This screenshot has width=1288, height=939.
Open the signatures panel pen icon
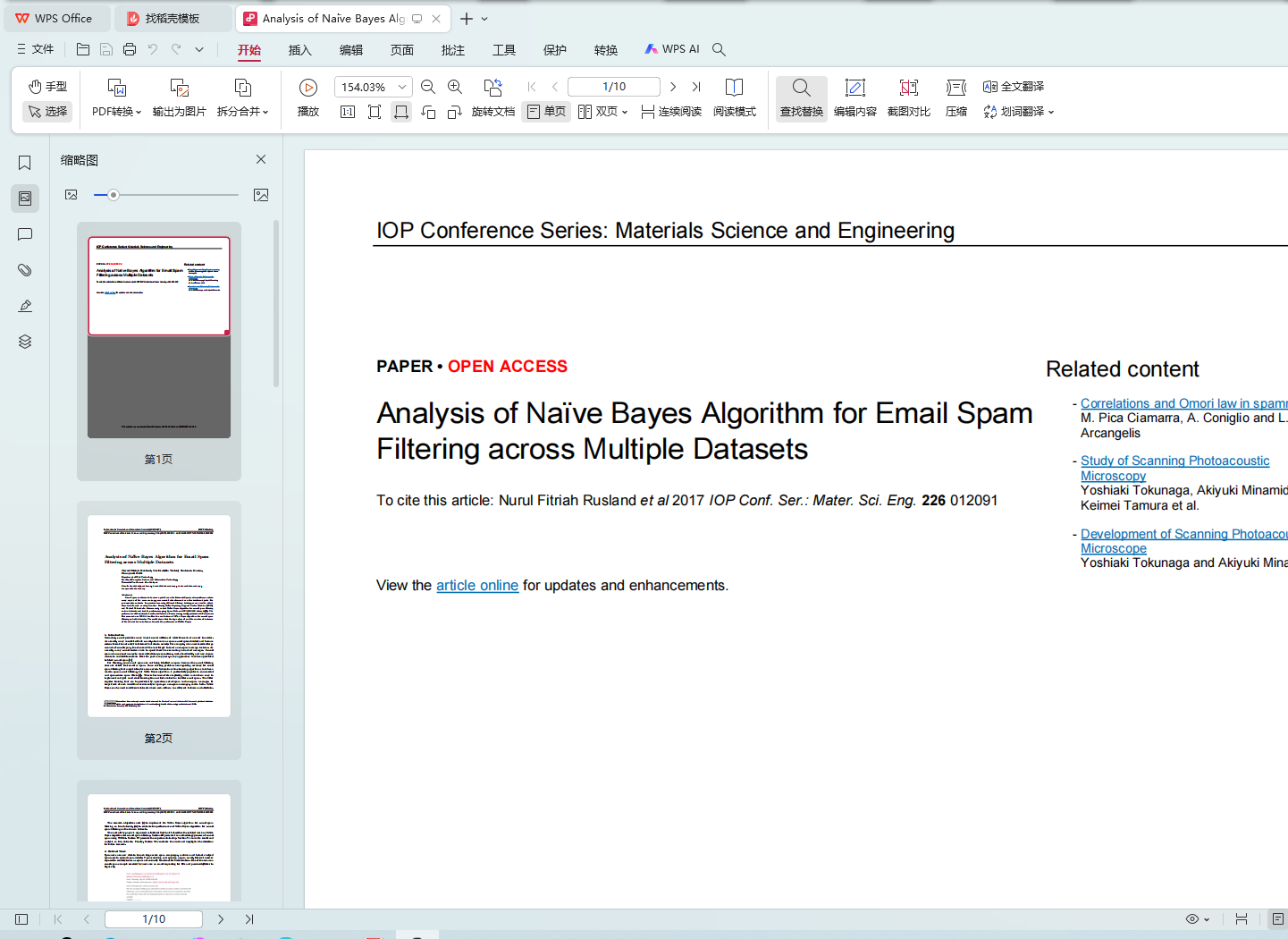click(x=25, y=306)
